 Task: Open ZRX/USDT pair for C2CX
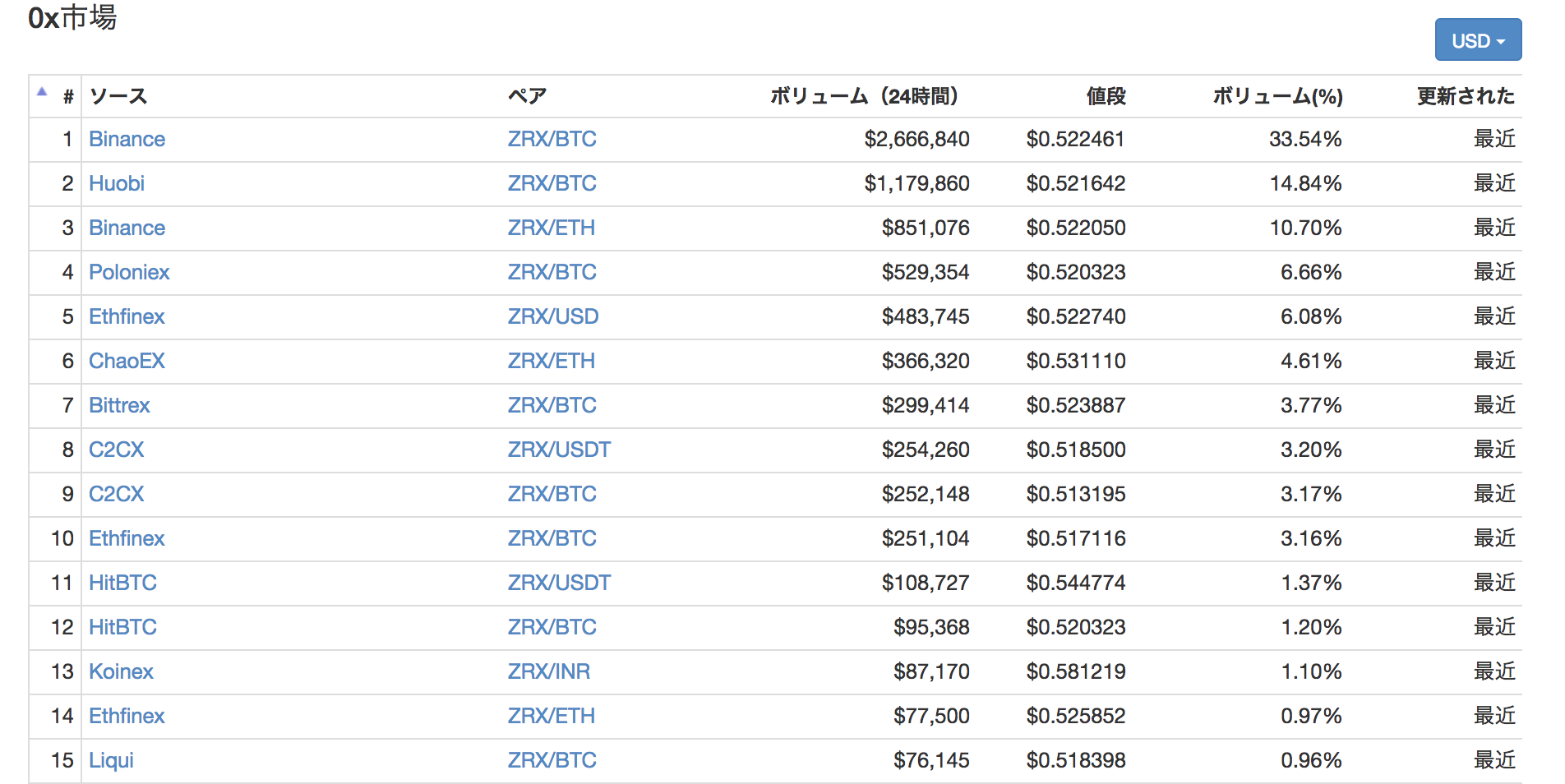pyautogui.click(x=559, y=450)
